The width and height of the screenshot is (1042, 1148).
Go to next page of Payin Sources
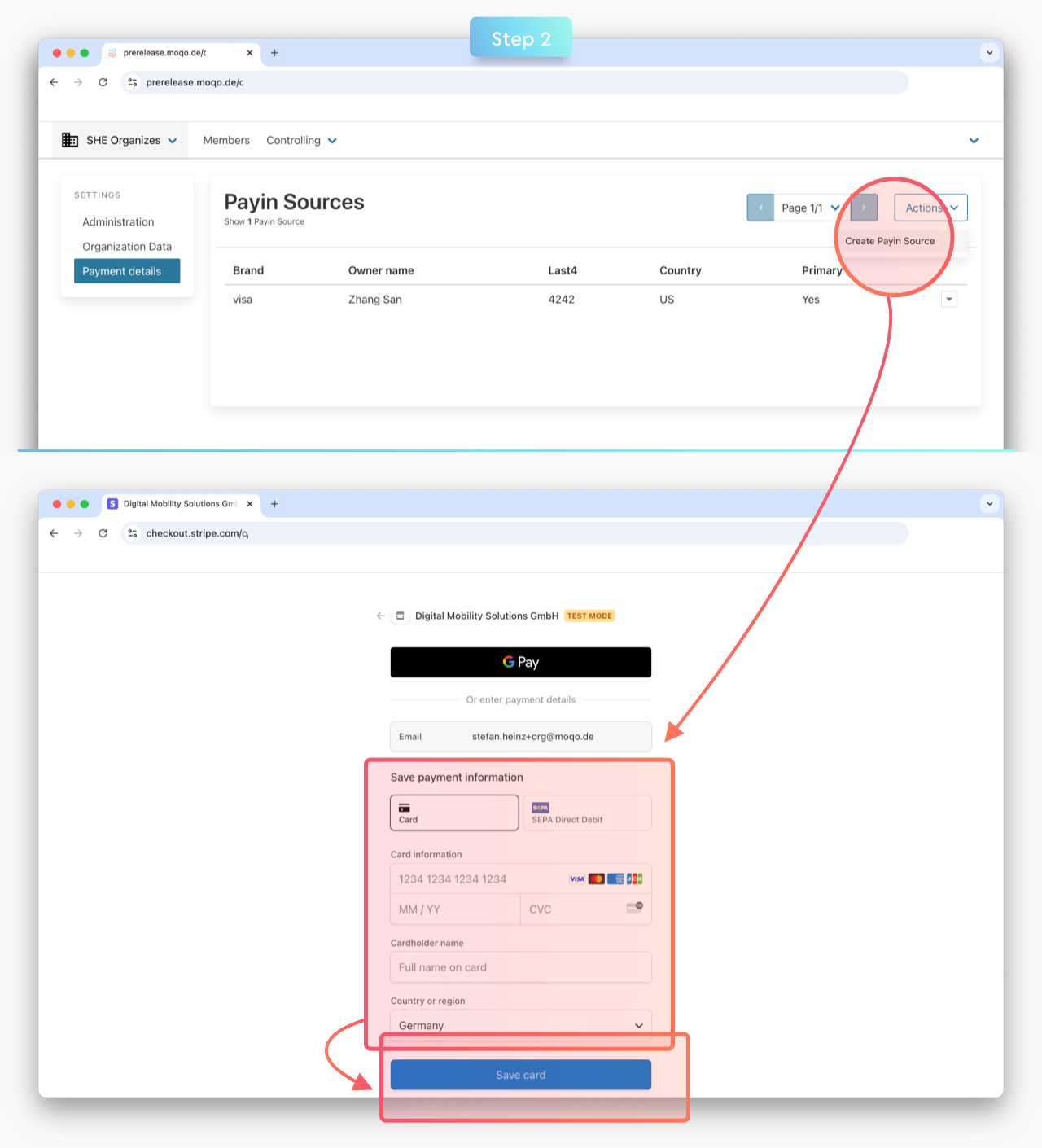click(x=864, y=208)
